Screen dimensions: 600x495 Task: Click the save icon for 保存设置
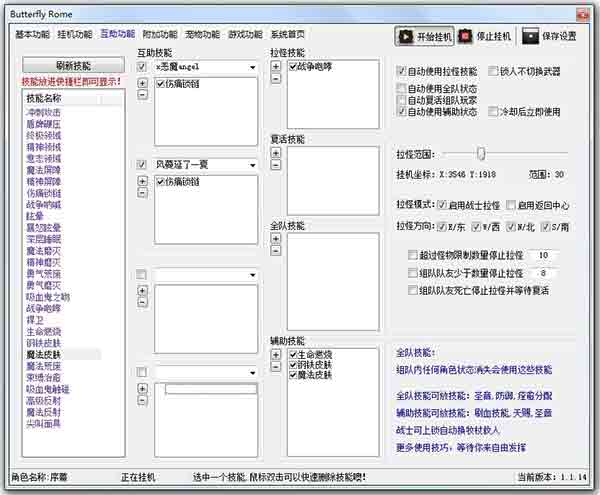coord(531,35)
